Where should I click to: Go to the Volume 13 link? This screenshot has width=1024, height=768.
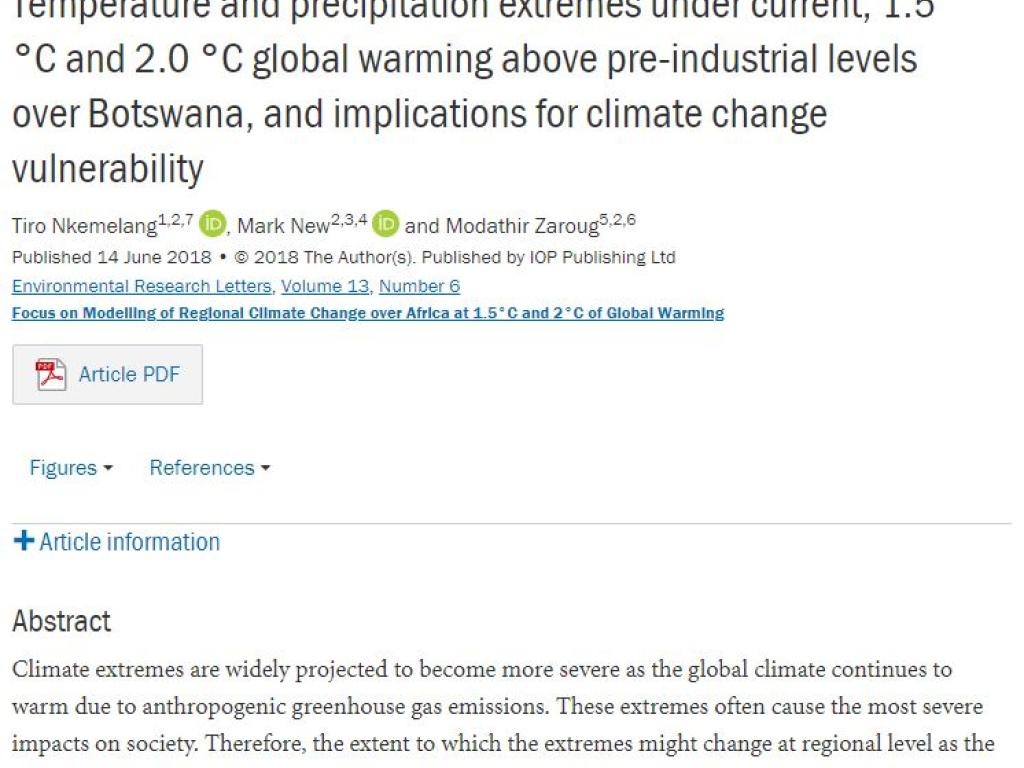[x=325, y=286]
